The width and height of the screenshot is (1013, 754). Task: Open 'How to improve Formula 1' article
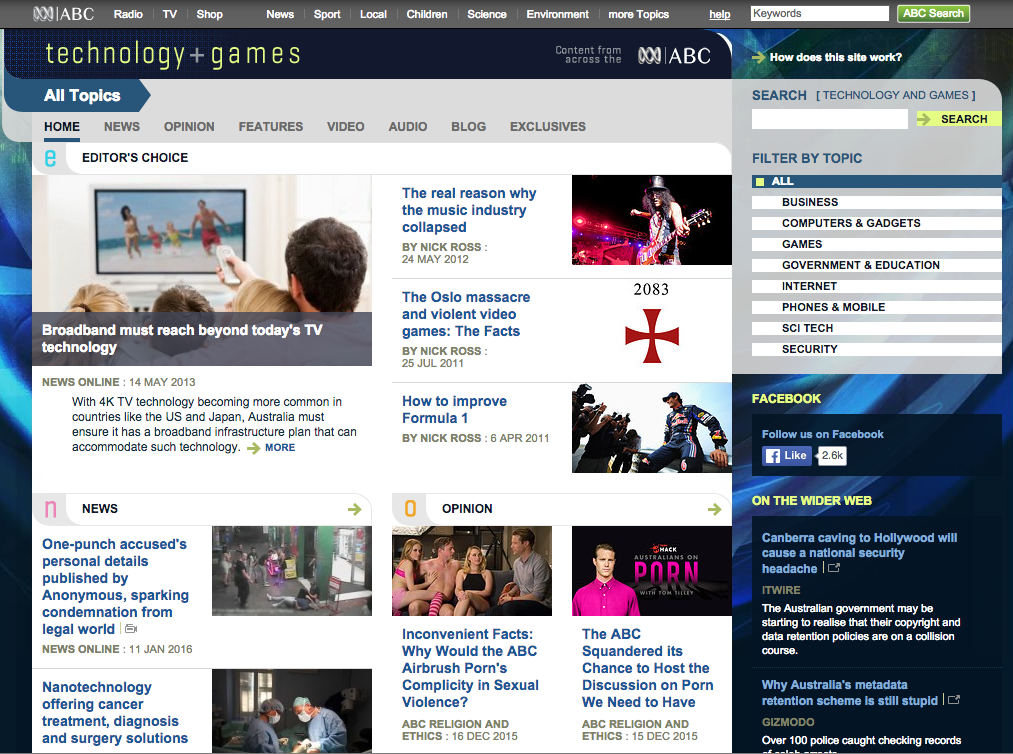click(x=454, y=409)
